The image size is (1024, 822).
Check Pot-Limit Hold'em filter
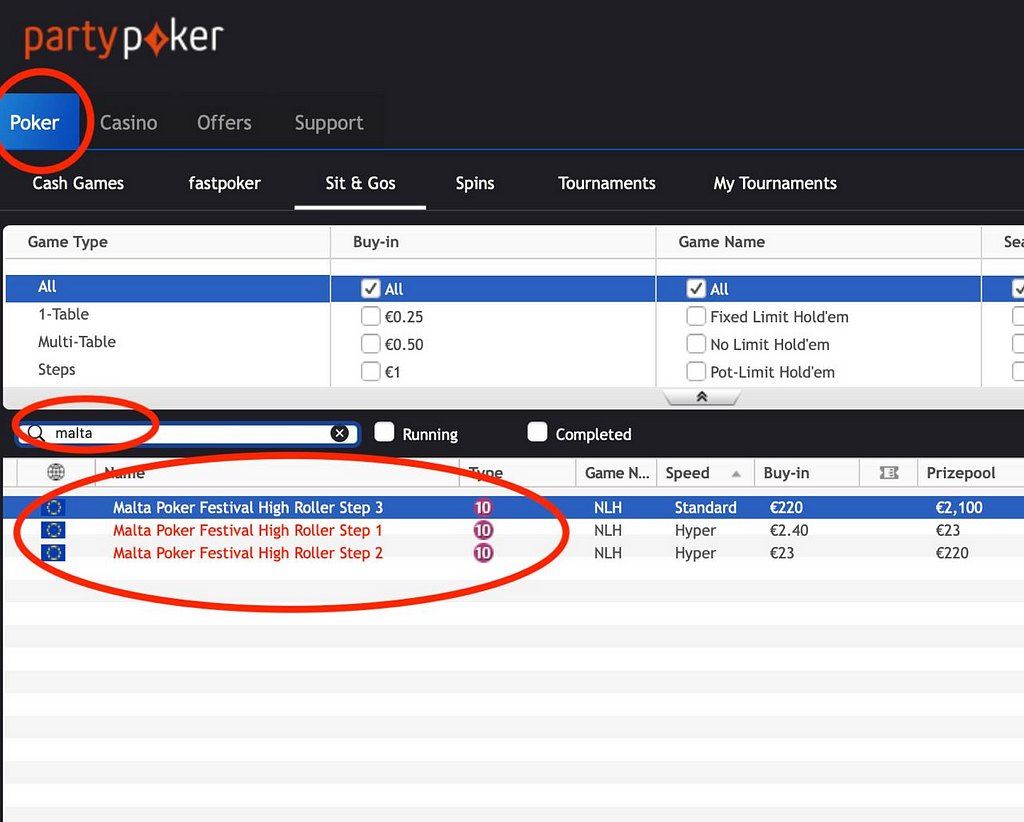tap(696, 371)
